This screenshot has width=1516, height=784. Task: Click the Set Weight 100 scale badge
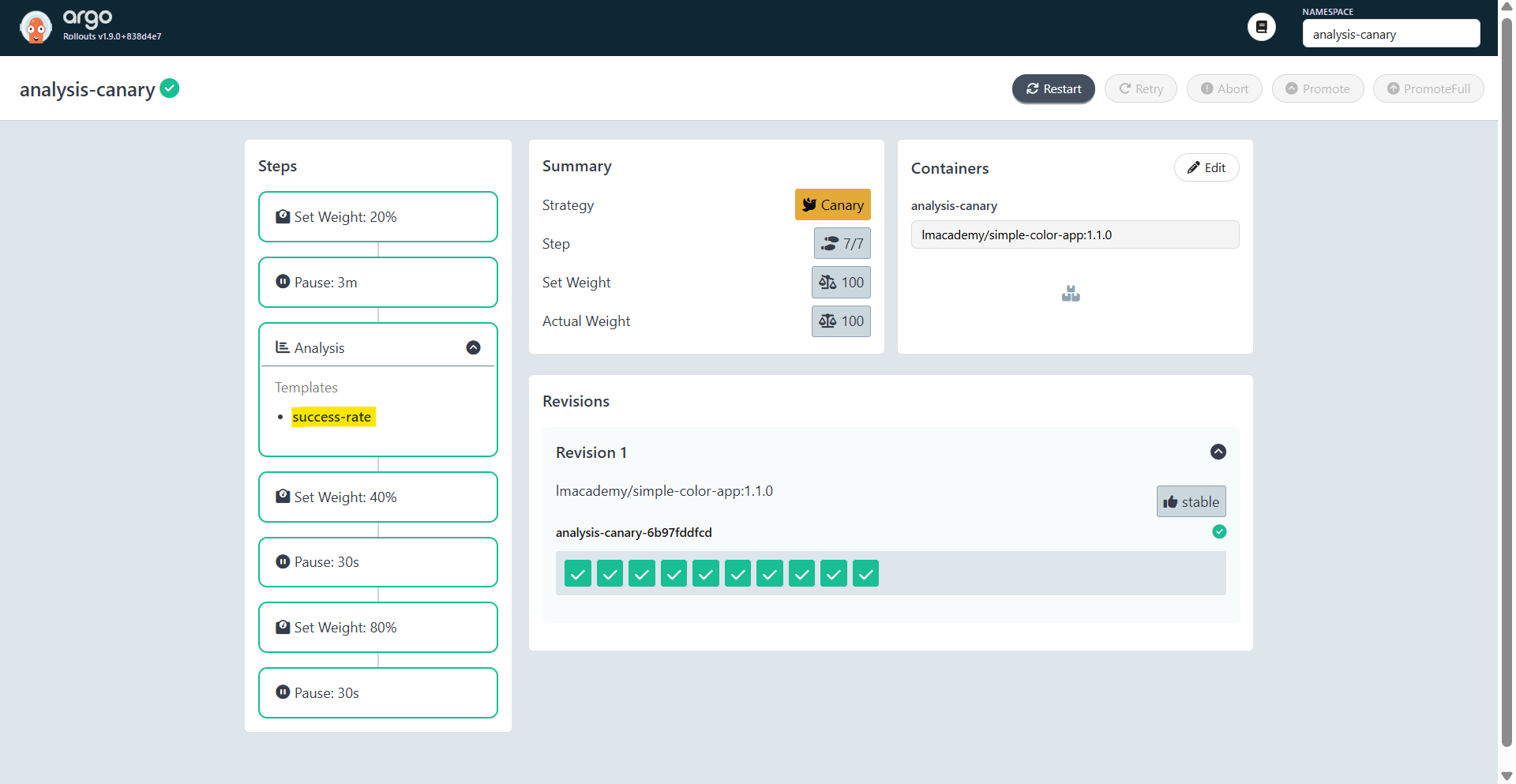(x=841, y=282)
